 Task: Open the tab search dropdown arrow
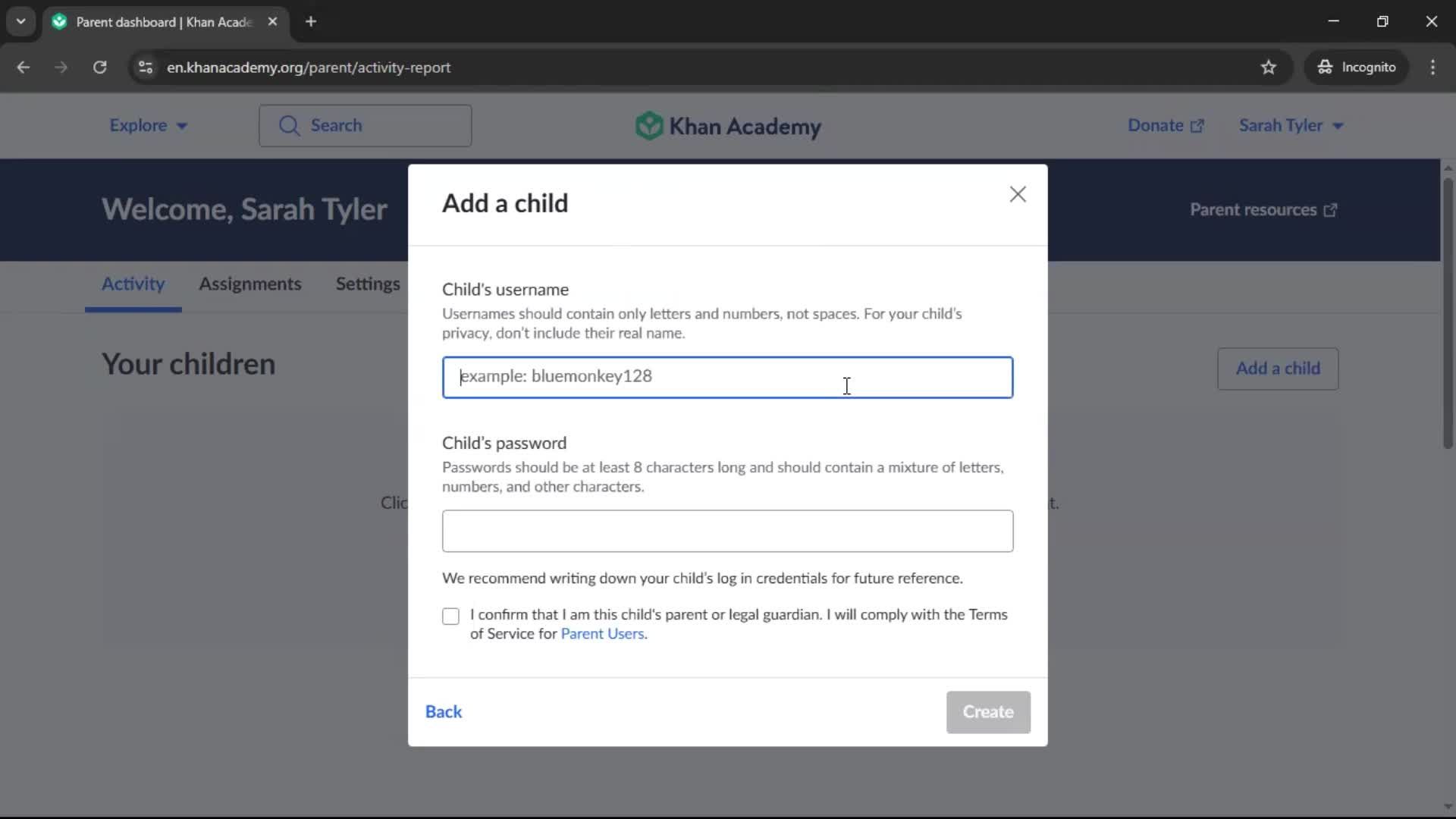(x=20, y=21)
